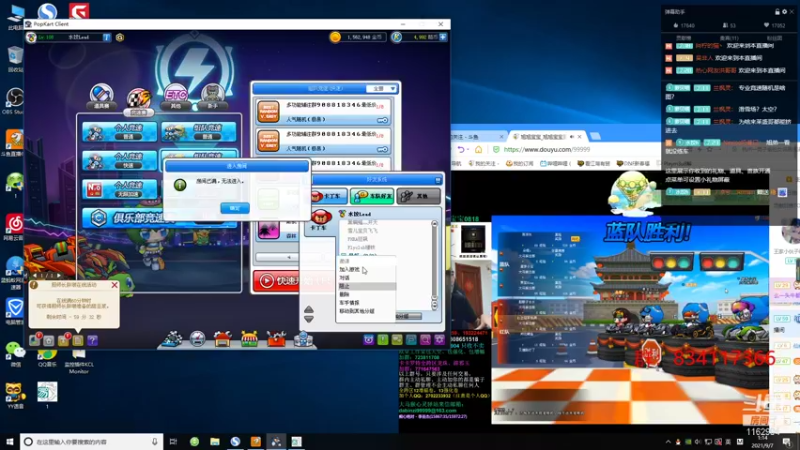Choose the second-row individual speed race button

click(120, 160)
